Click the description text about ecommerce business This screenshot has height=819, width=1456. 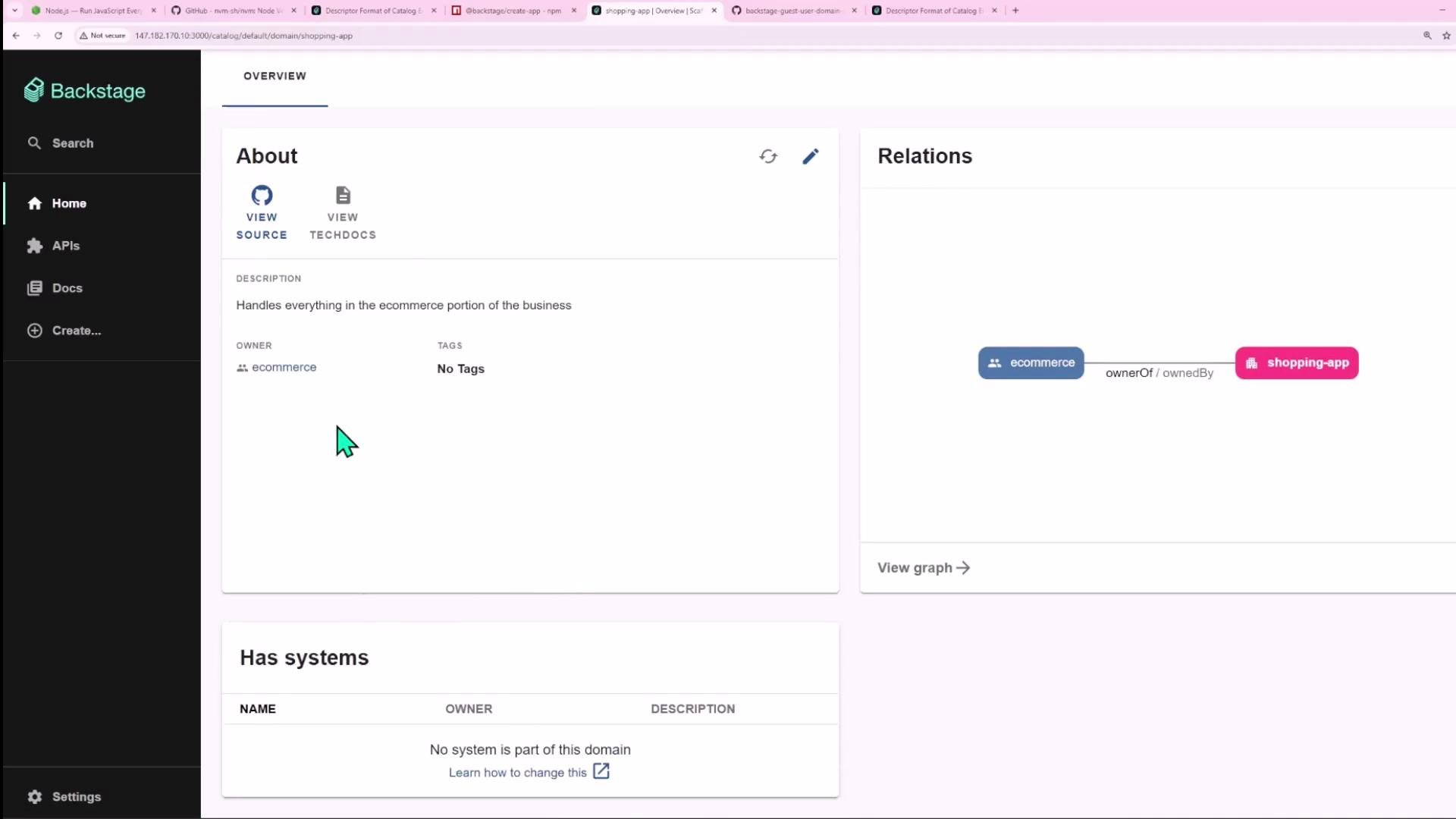coord(403,306)
